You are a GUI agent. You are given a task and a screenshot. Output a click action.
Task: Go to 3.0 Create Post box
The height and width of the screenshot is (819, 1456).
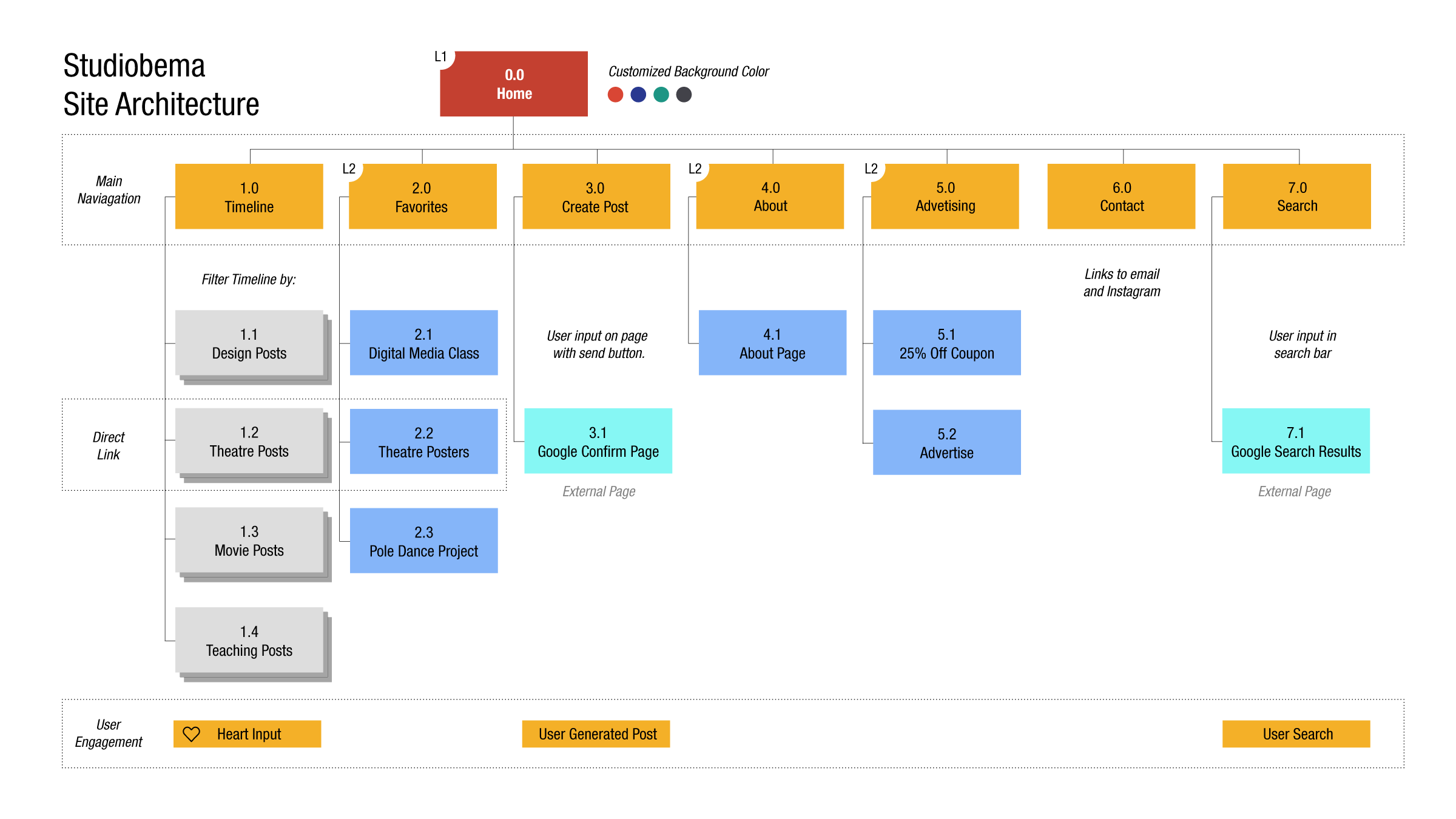pos(596,196)
